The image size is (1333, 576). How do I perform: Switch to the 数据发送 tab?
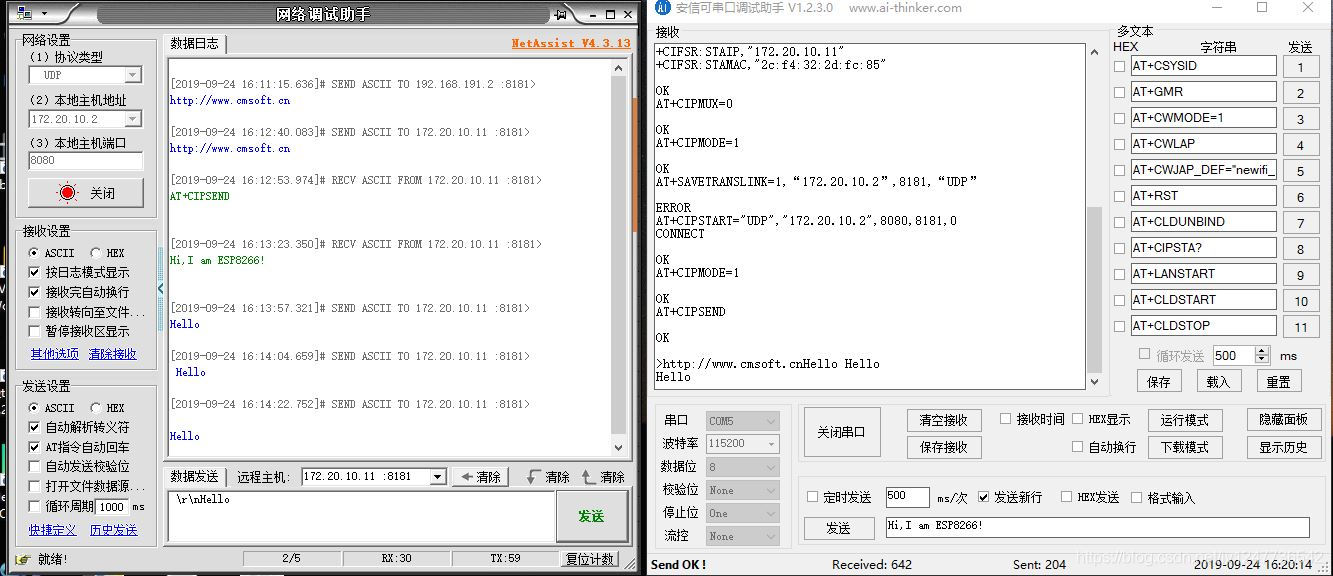tap(194, 477)
